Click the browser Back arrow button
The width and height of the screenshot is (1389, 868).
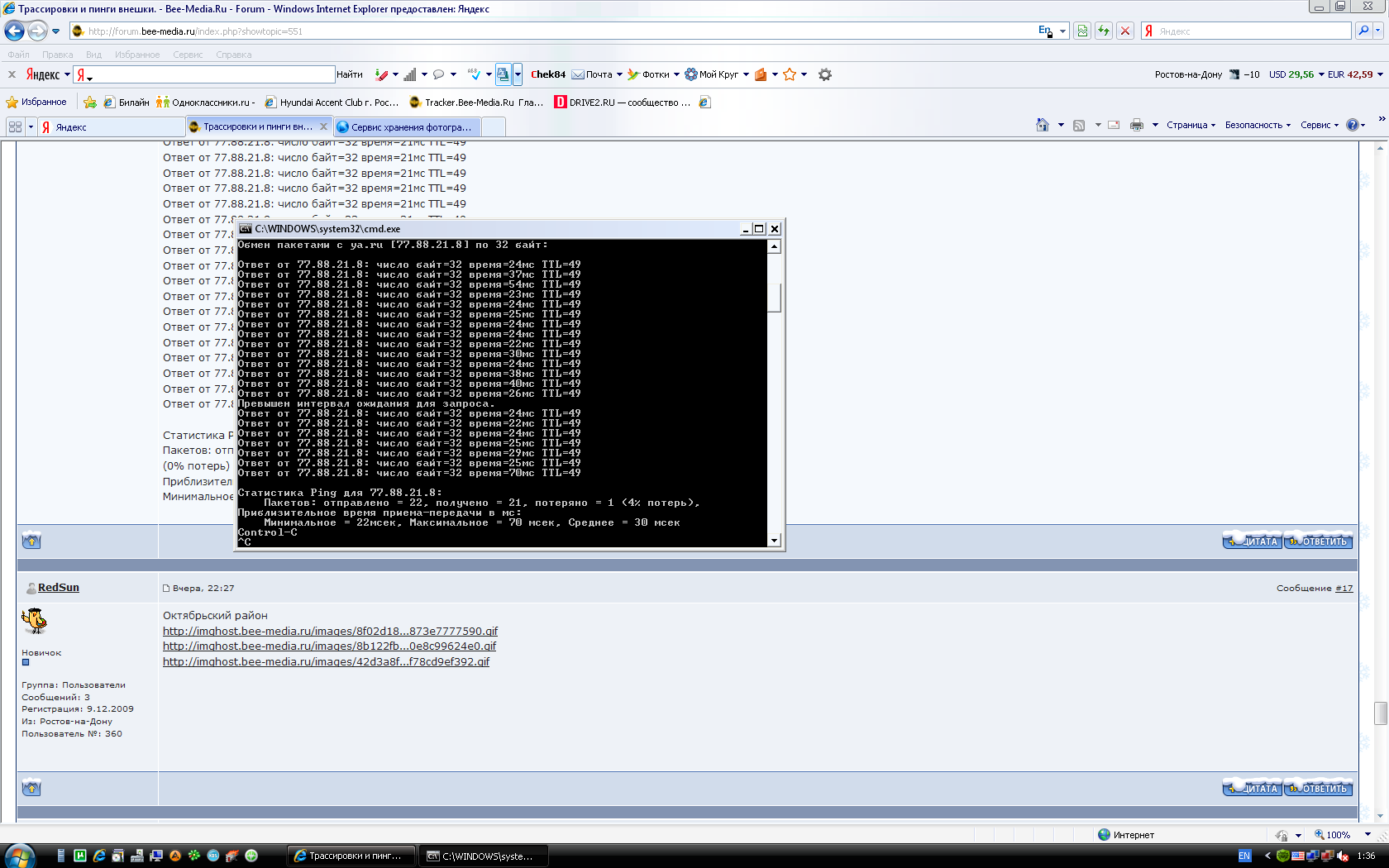(14, 31)
